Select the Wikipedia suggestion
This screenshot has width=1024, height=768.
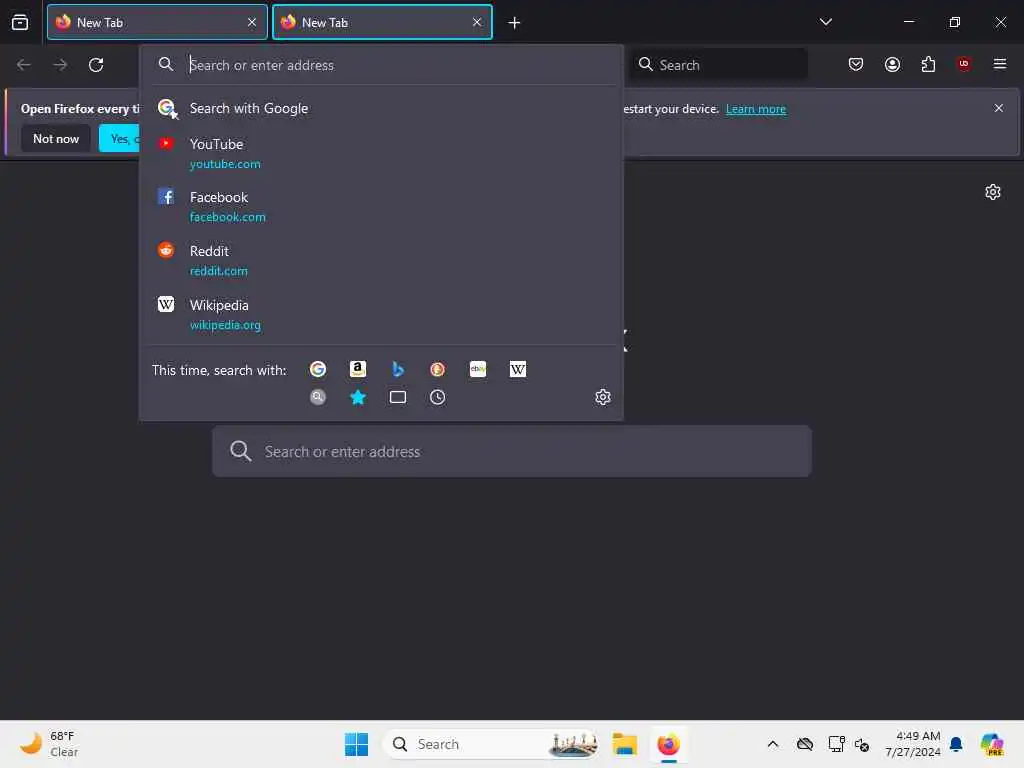click(x=381, y=315)
